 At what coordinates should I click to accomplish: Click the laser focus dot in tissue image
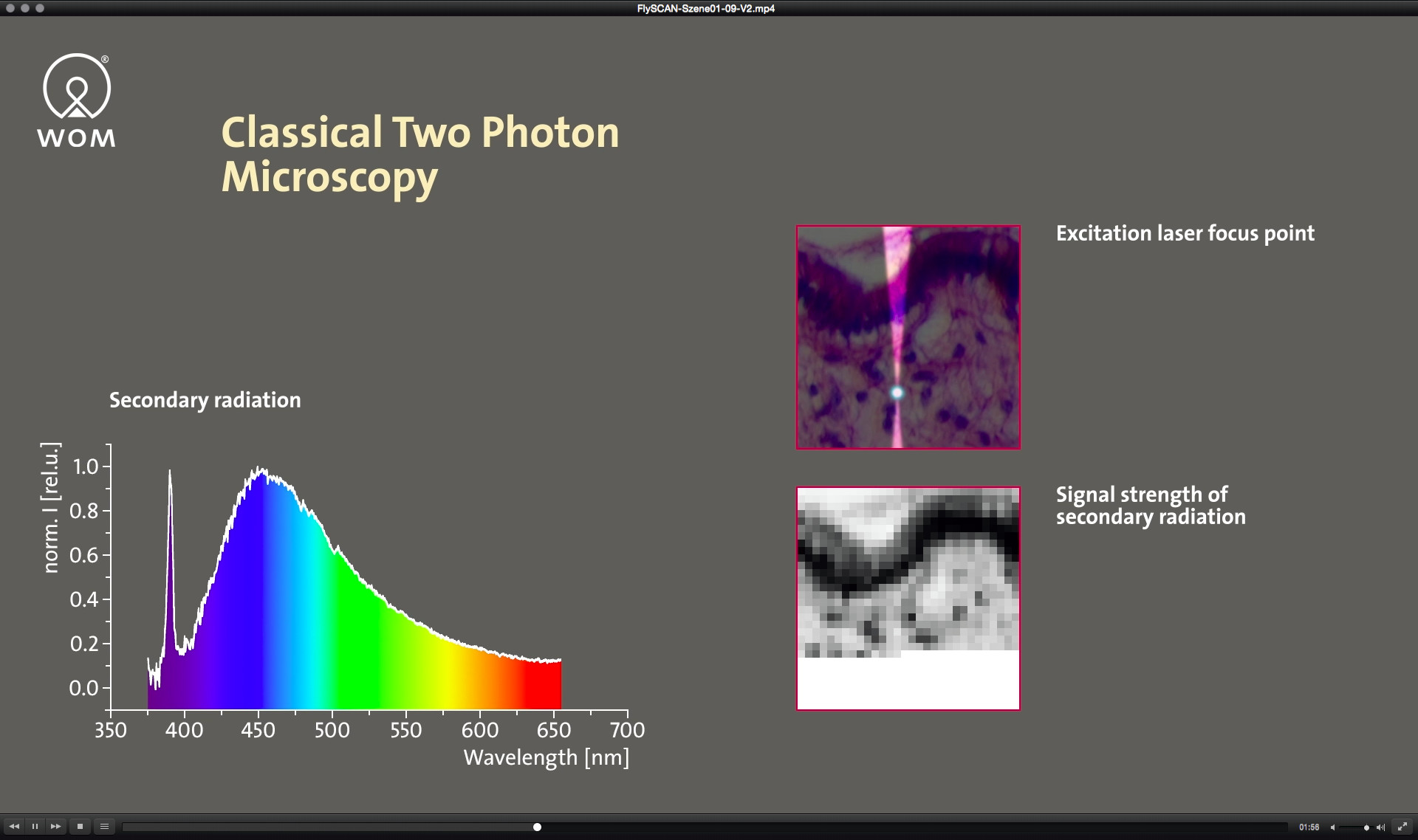pyautogui.click(x=897, y=393)
